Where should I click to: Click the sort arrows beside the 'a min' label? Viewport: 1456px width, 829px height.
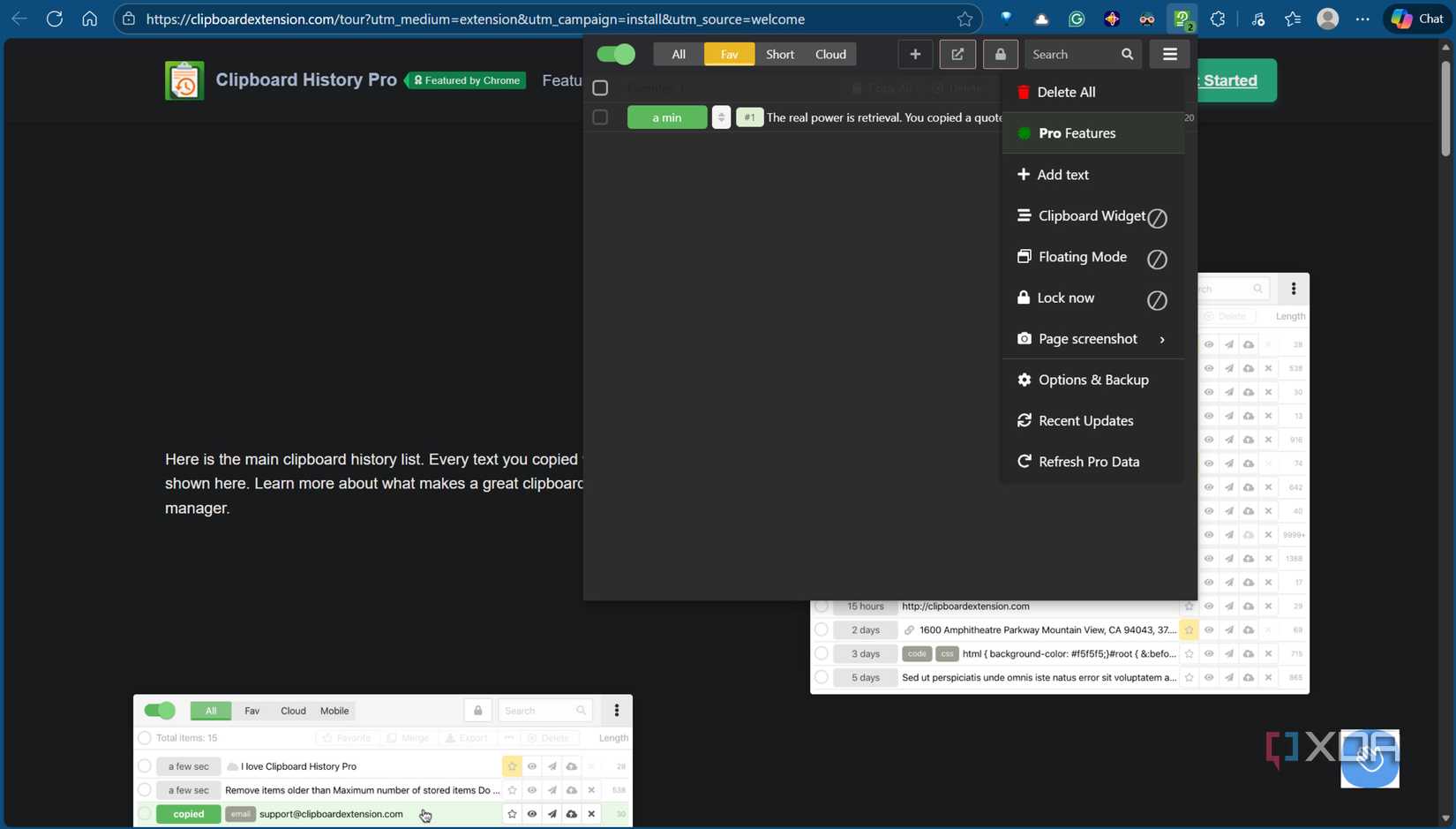[721, 117]
